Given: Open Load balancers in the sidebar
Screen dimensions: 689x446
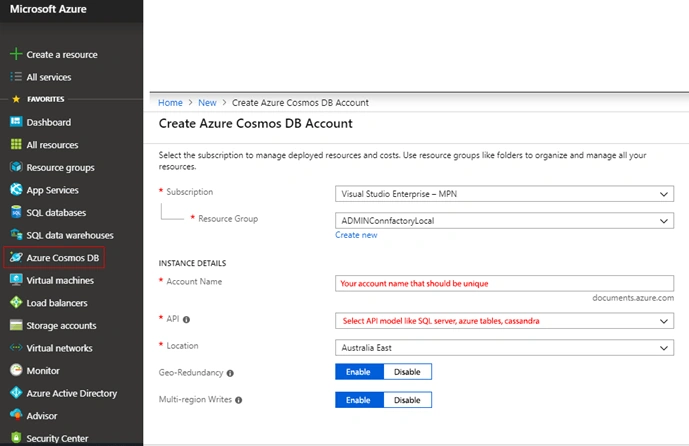Looking at the screenshot, I should (x=57, y=303).
